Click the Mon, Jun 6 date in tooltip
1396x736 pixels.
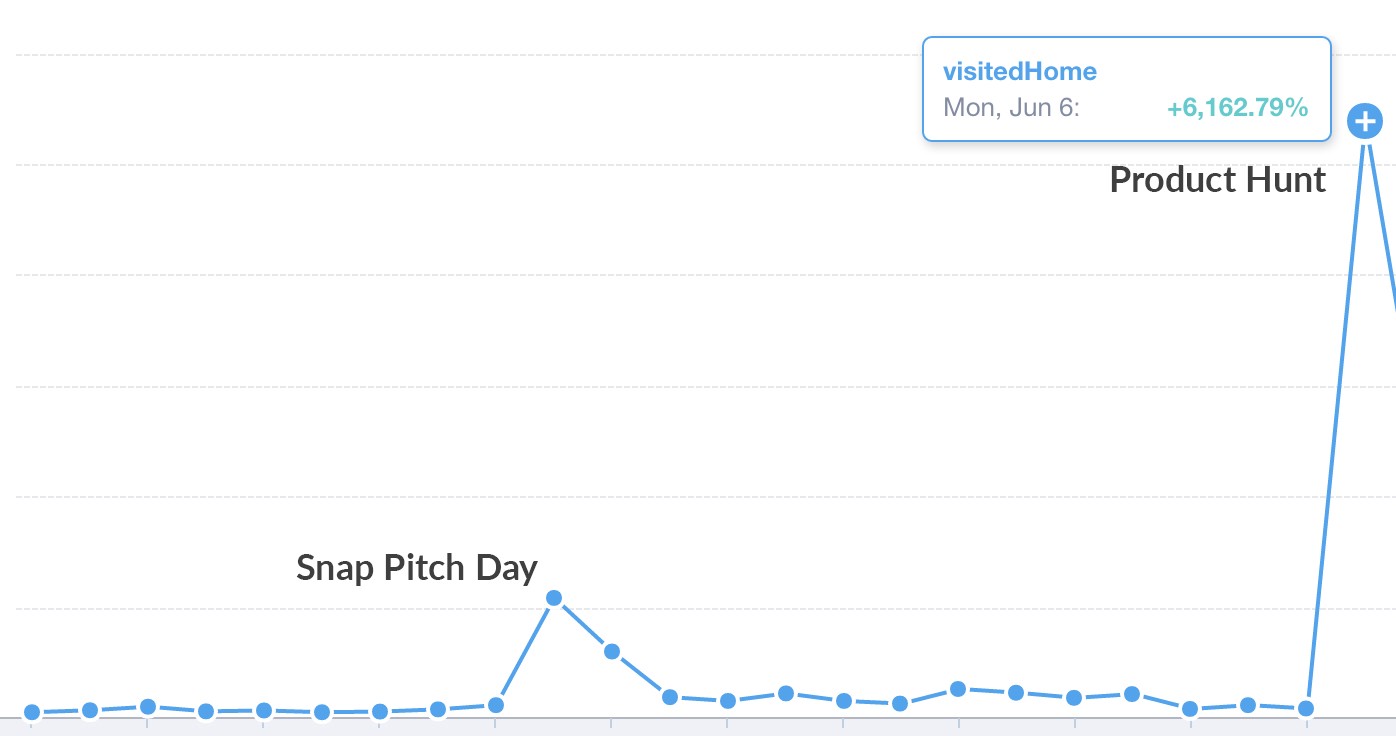point(1011,107)
